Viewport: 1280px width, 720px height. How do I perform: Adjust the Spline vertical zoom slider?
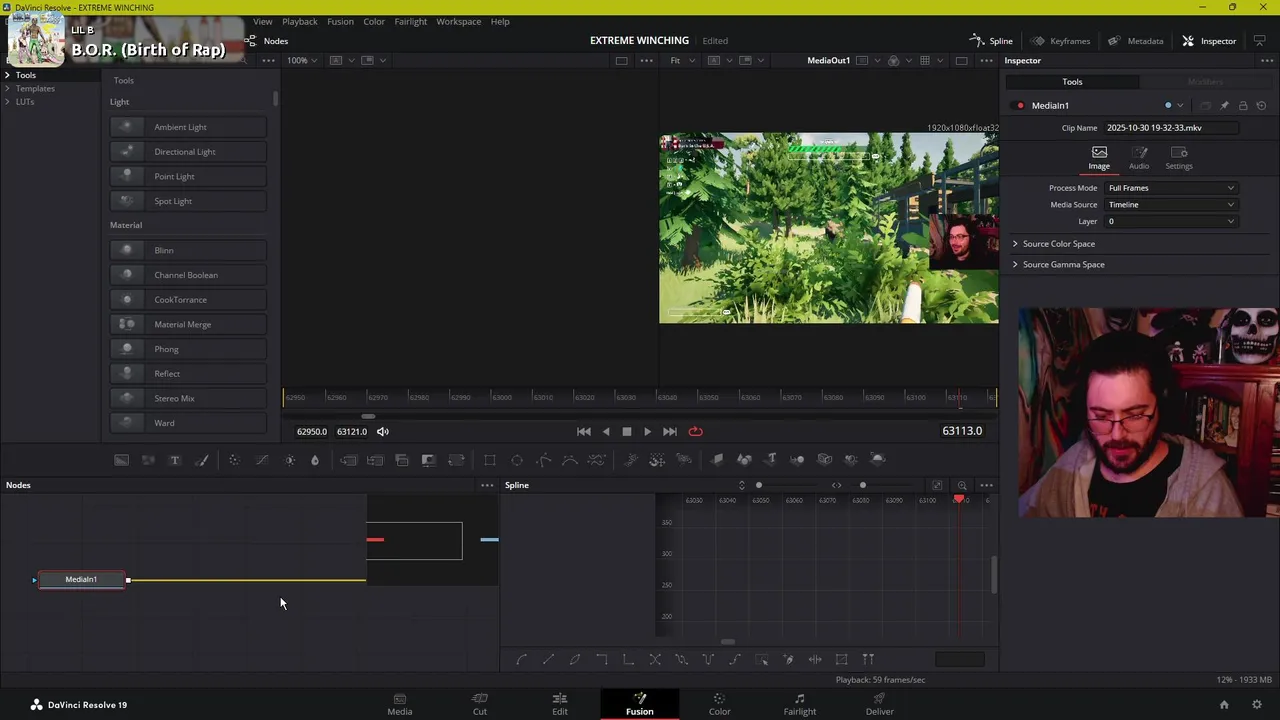(x=758, y=485)
